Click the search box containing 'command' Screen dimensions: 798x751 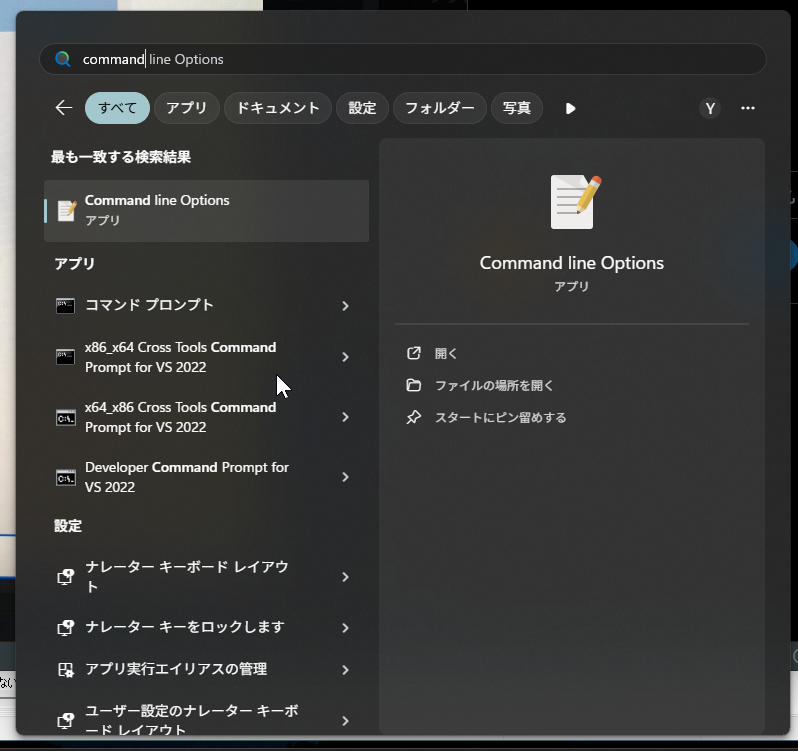(x=403, y=59)
